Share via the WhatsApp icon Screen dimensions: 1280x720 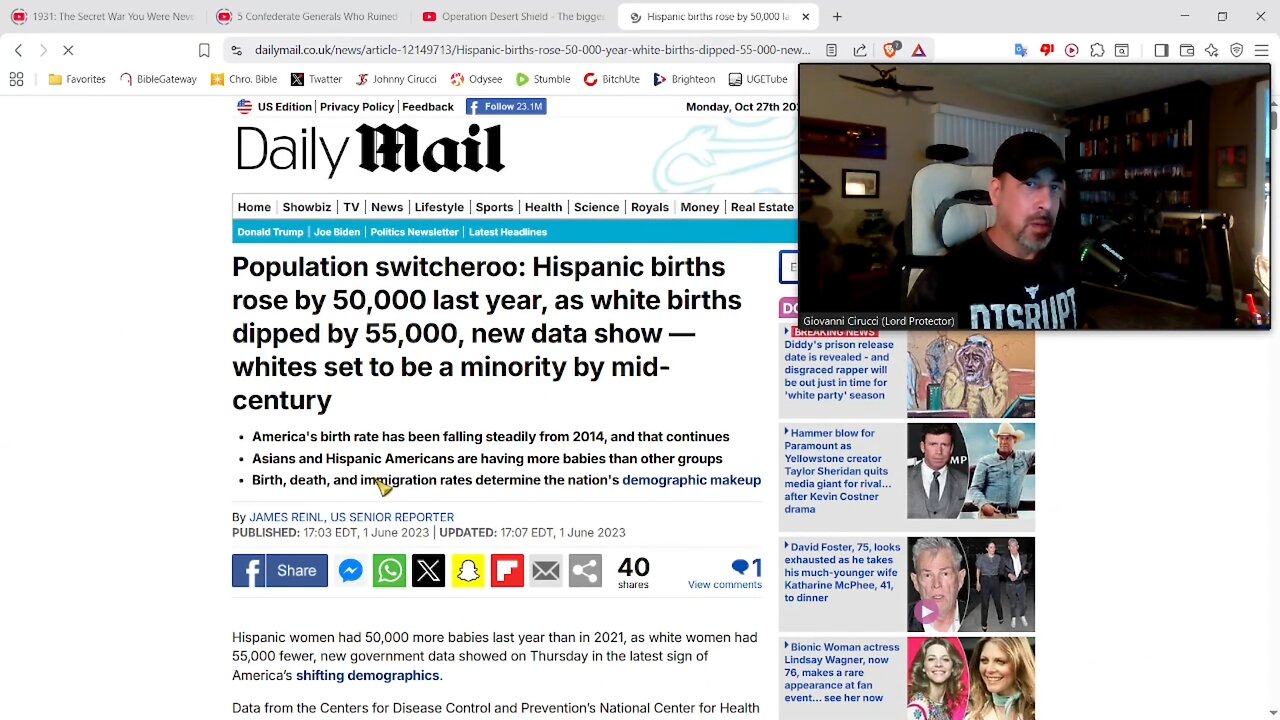click(389, 570)
